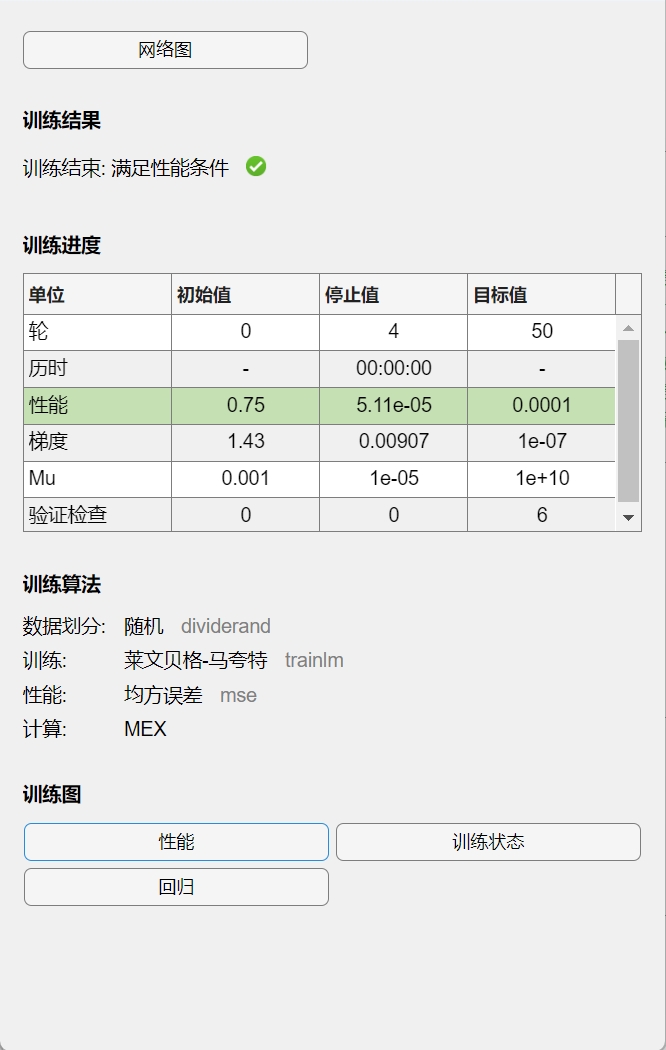
Task: Click the validation check target 6
Action: (541, 514)
